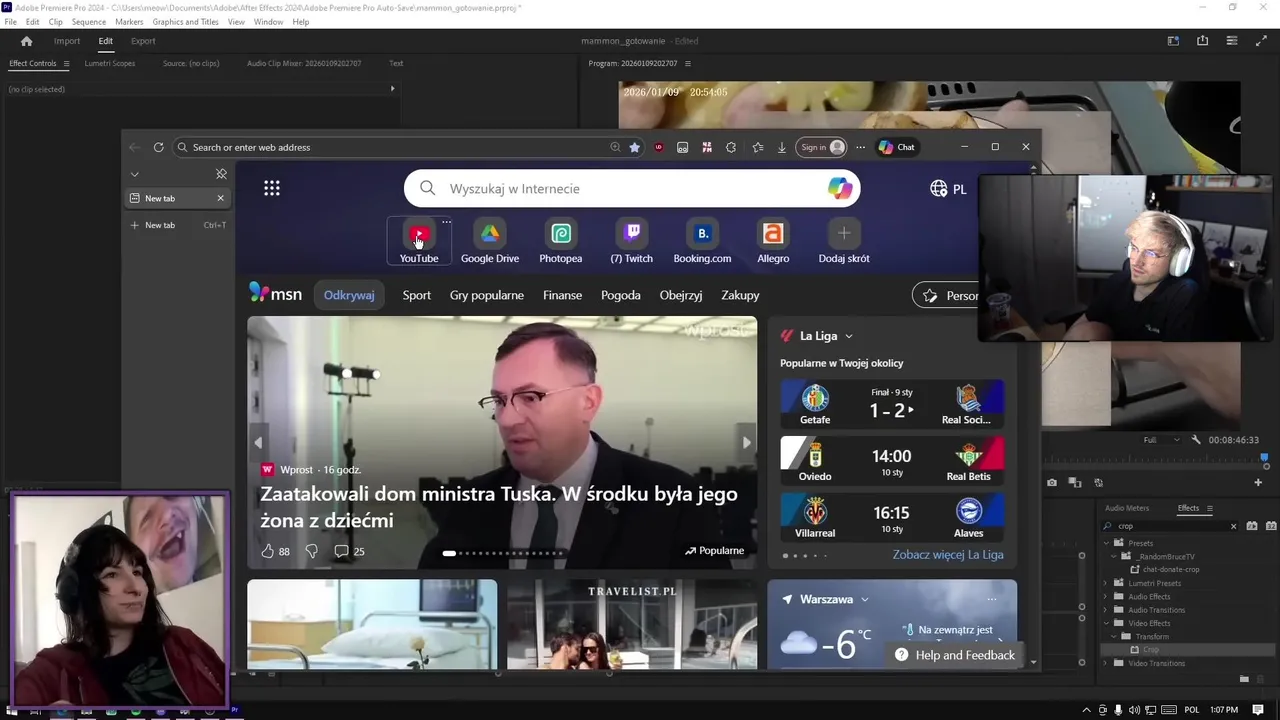Open Premiere Pro Quick Export share icon
The image size is (1280, 720).
pos(1203,41)
